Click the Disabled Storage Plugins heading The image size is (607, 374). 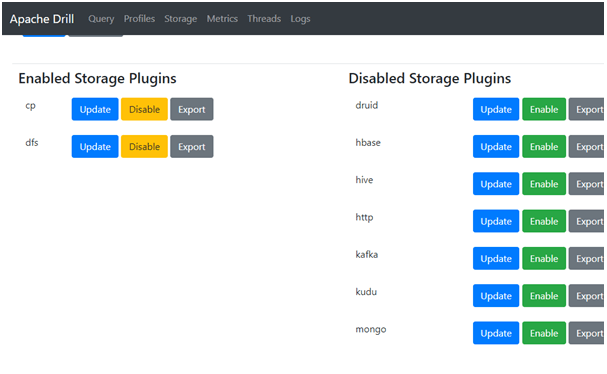pos(430,79)
